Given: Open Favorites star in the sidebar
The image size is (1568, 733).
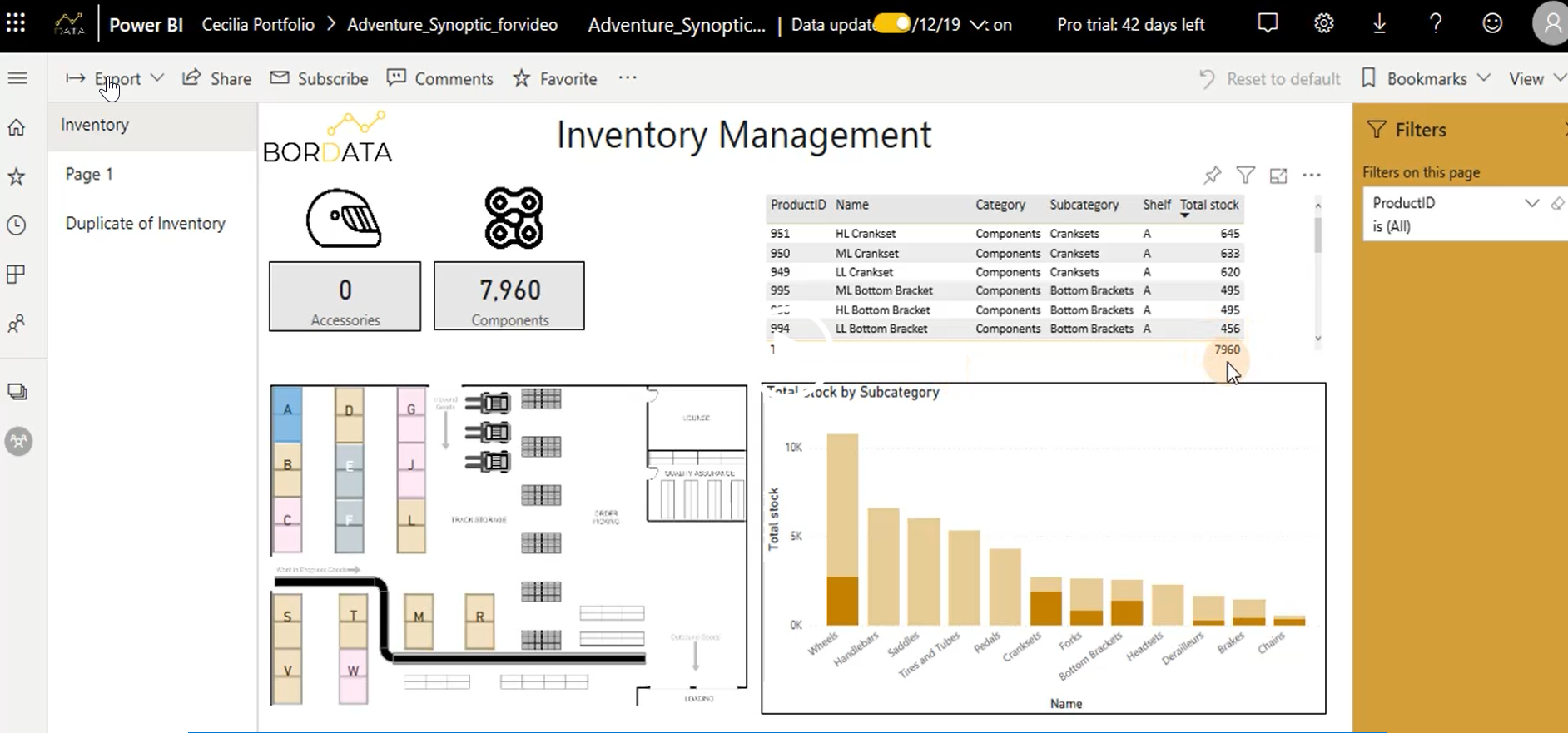Looking at the screenshot, I should click(17, 176).
